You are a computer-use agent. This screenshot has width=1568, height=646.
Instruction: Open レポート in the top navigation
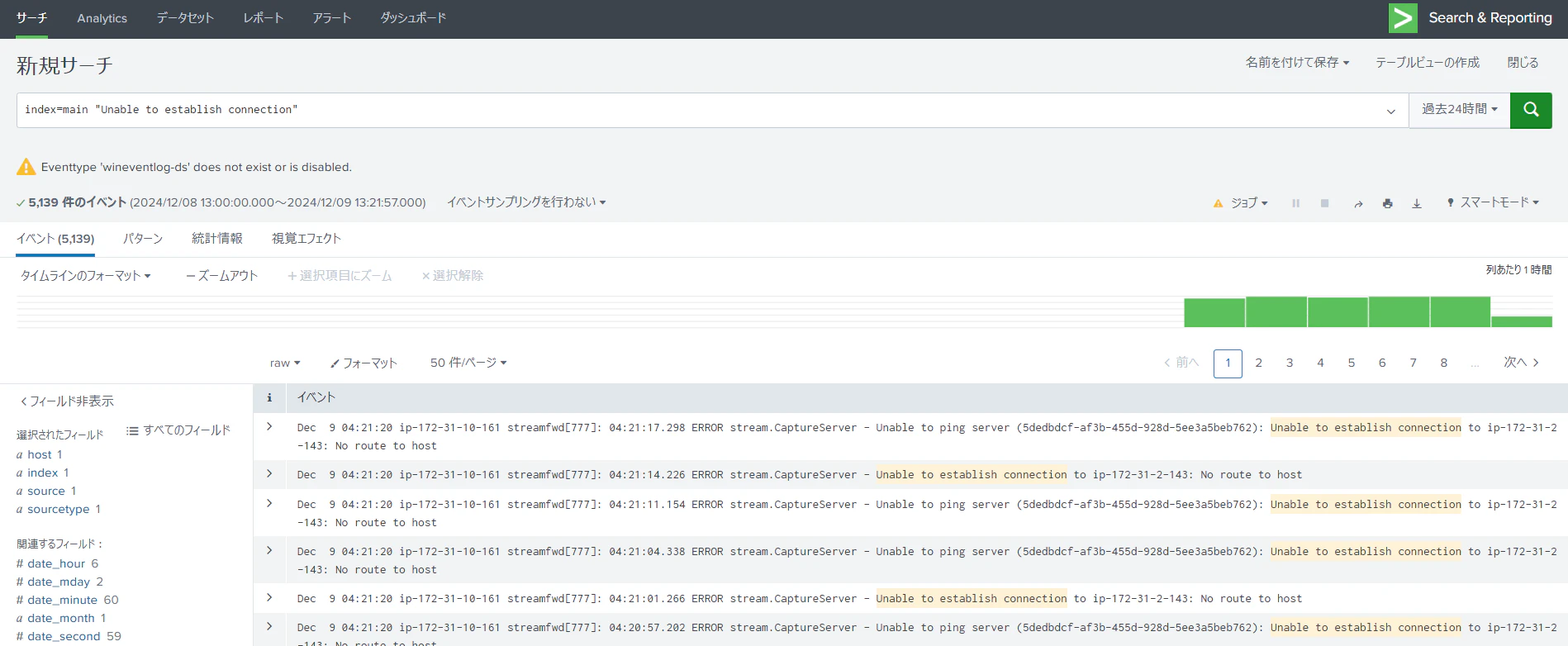(264, 18)
